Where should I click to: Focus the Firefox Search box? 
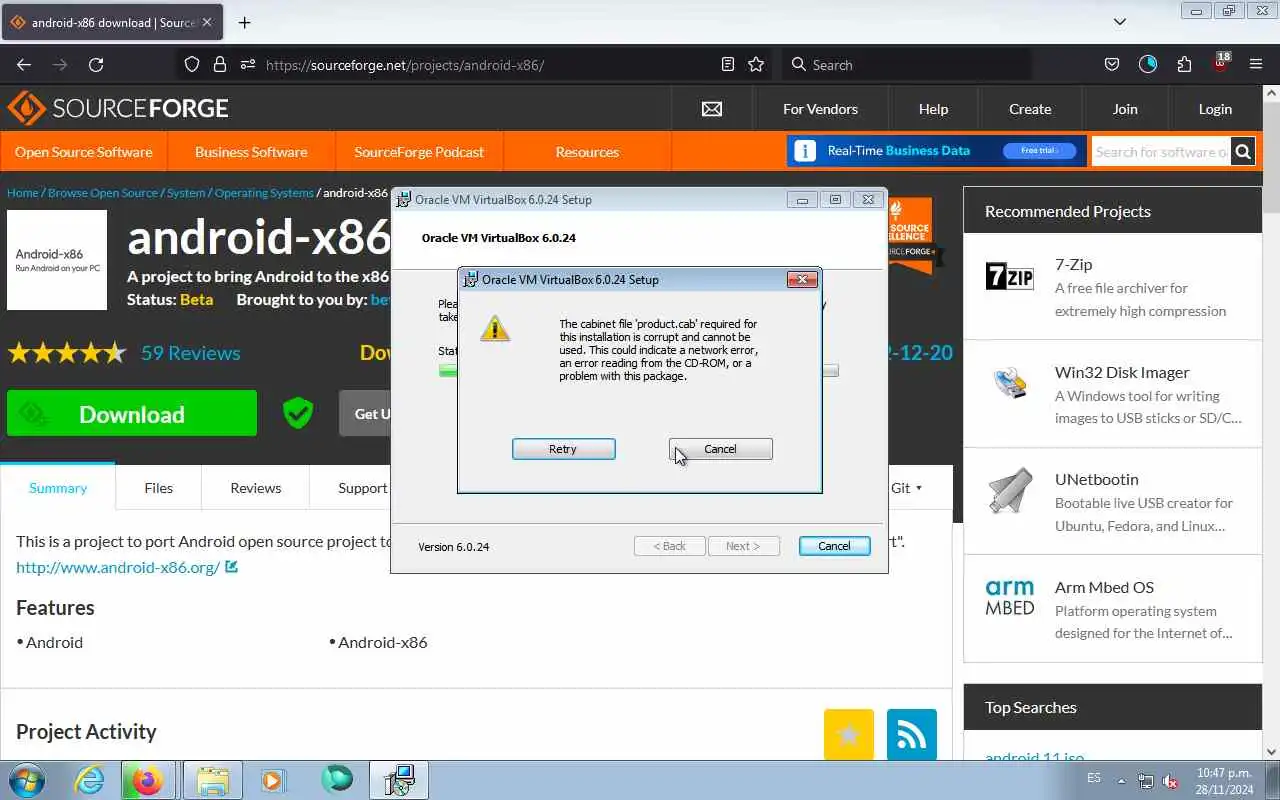point(905,64)
